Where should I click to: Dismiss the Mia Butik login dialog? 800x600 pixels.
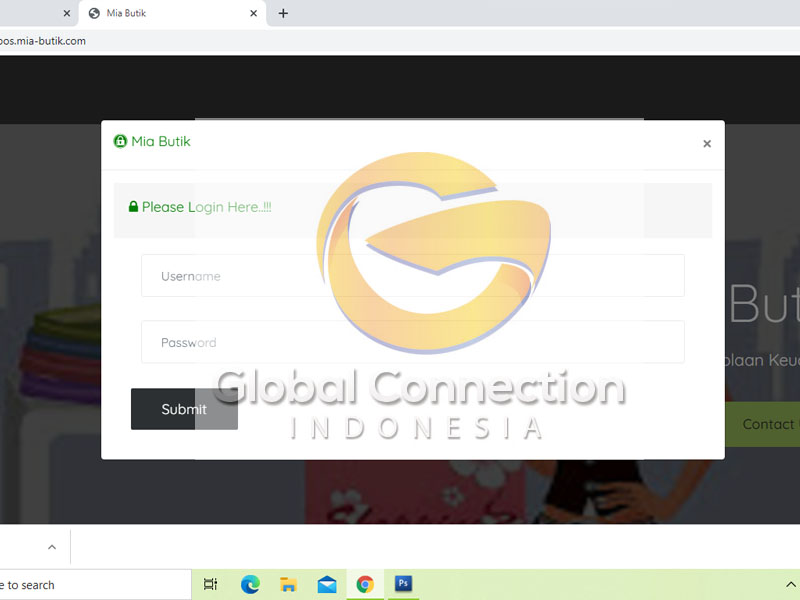tap(707, 144)
